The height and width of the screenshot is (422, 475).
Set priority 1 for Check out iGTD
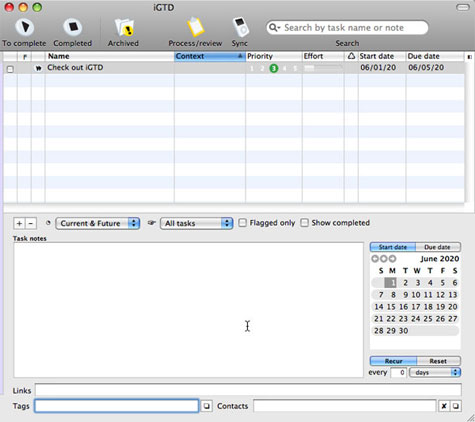pos(252,68)
